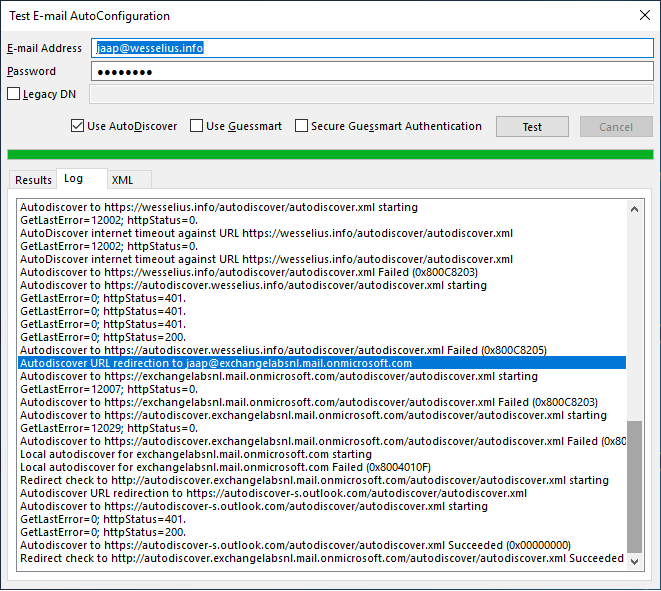Uncheck the Use AutoDiscover checkbox
661x591 pixels.
78,127
